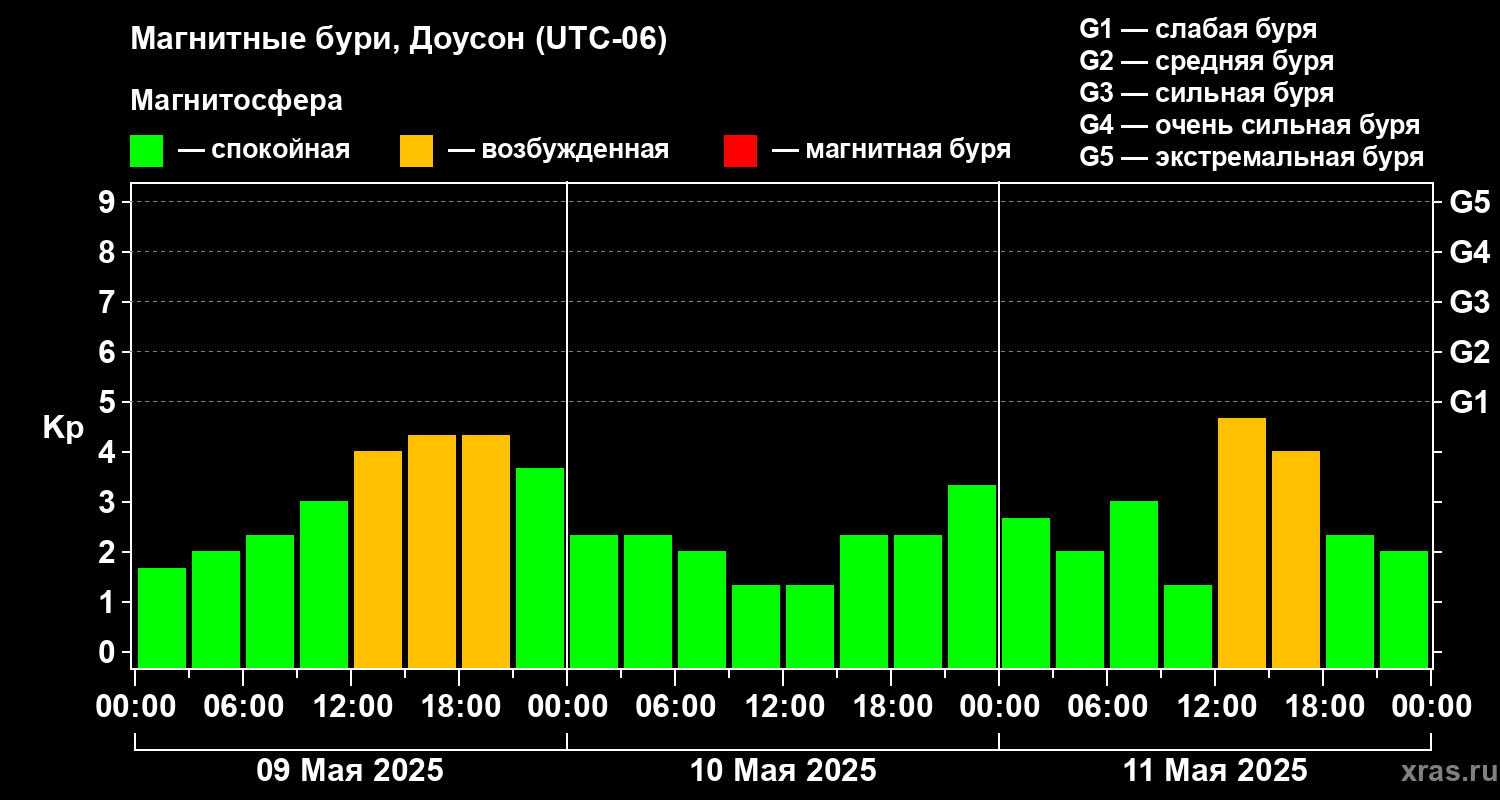Screen dimensions: 1500x800
Task: Click 'G1 — слабая буря' legend line
Action: coord(1198,28)
